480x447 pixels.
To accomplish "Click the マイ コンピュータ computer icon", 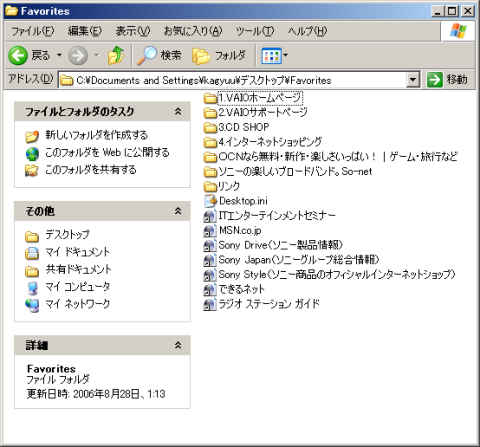I will (x=32, y=288).
